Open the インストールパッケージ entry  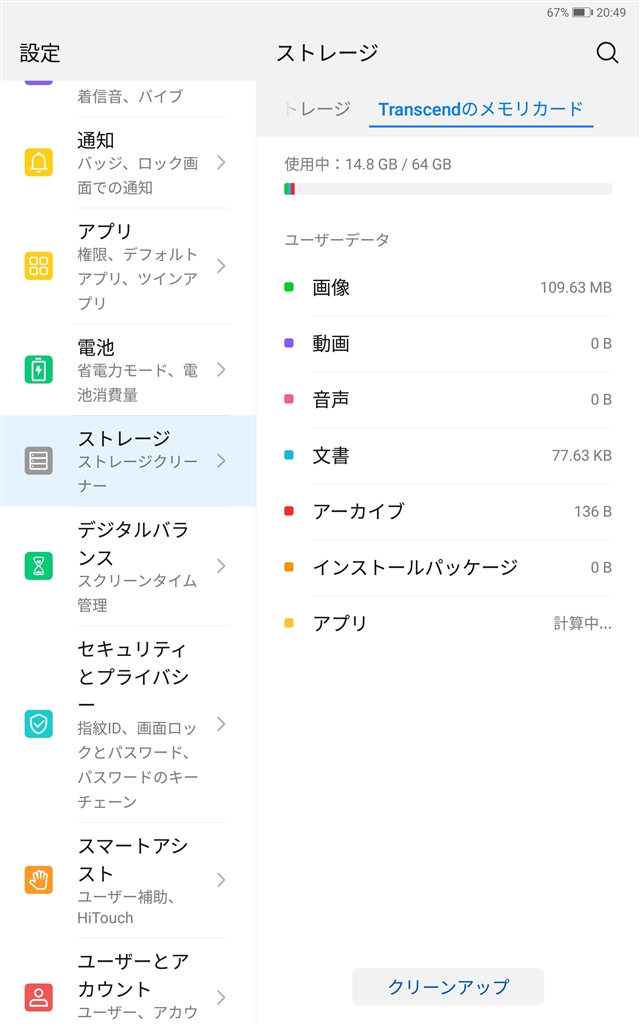448,568
